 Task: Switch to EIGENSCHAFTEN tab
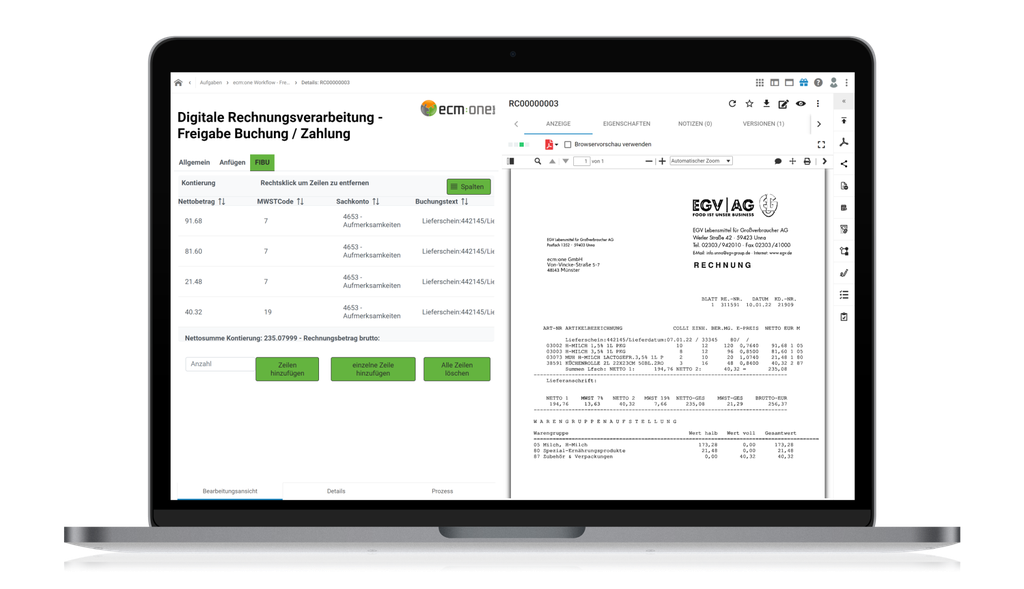(x=626, y=123)
